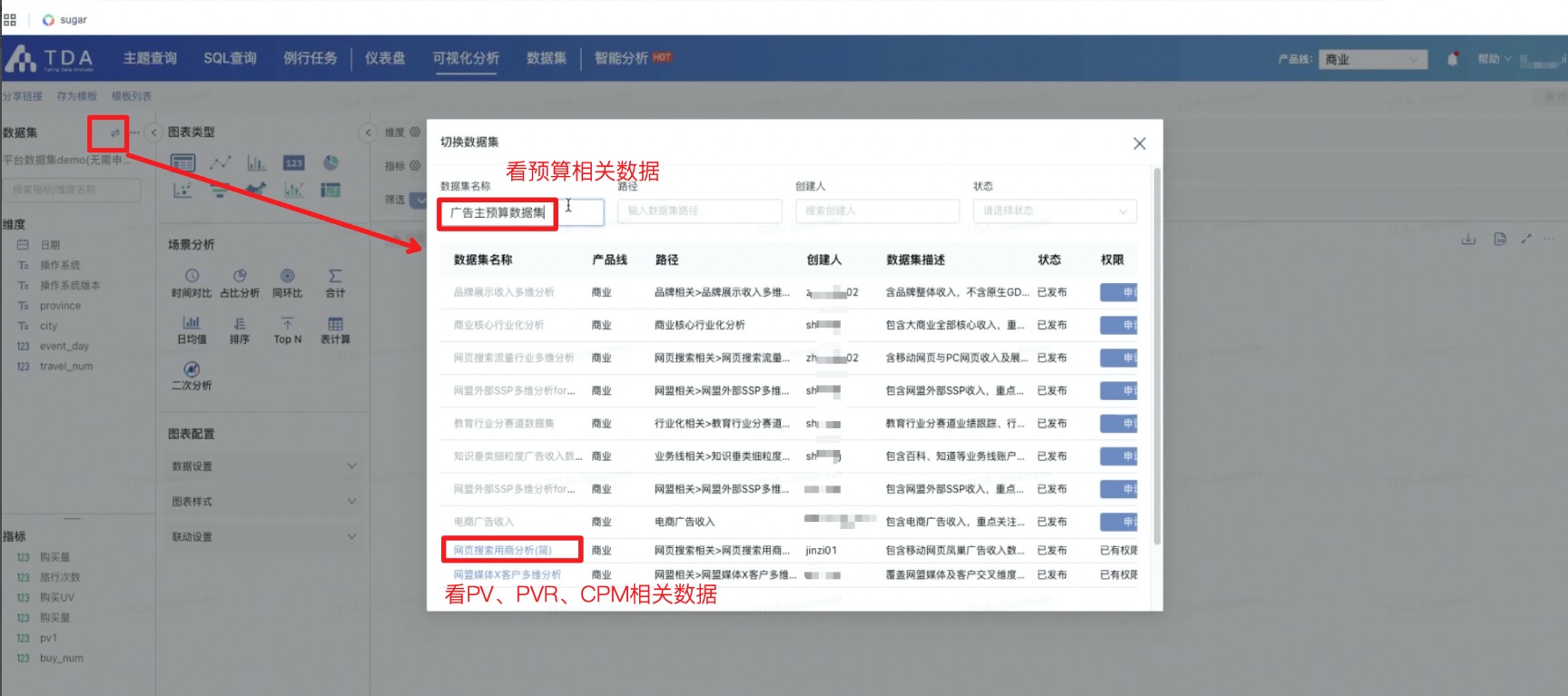Screen dimensions: 1568x696
Task: Open the 状态 filter dropdown in dialog
Action: point(1053,211)
